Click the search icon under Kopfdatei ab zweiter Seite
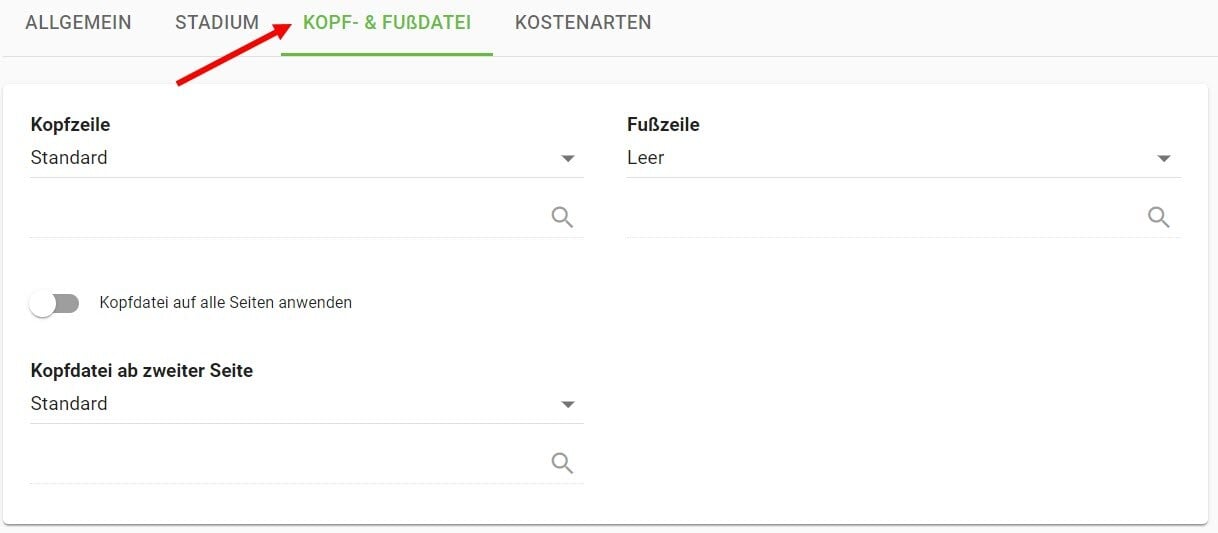Screen dimensions: 1218x533 coord(562,462)
